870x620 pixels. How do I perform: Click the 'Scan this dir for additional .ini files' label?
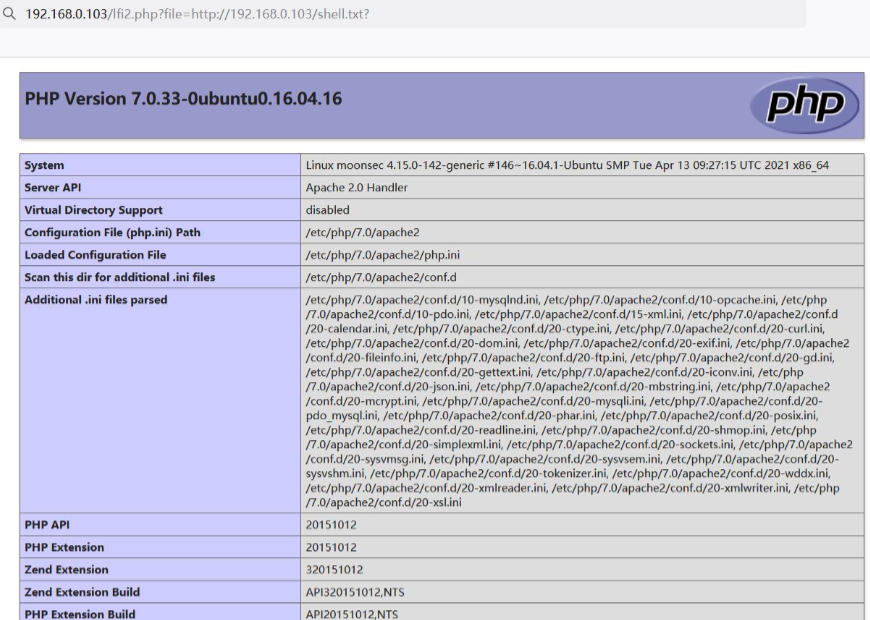pos(120,277)
